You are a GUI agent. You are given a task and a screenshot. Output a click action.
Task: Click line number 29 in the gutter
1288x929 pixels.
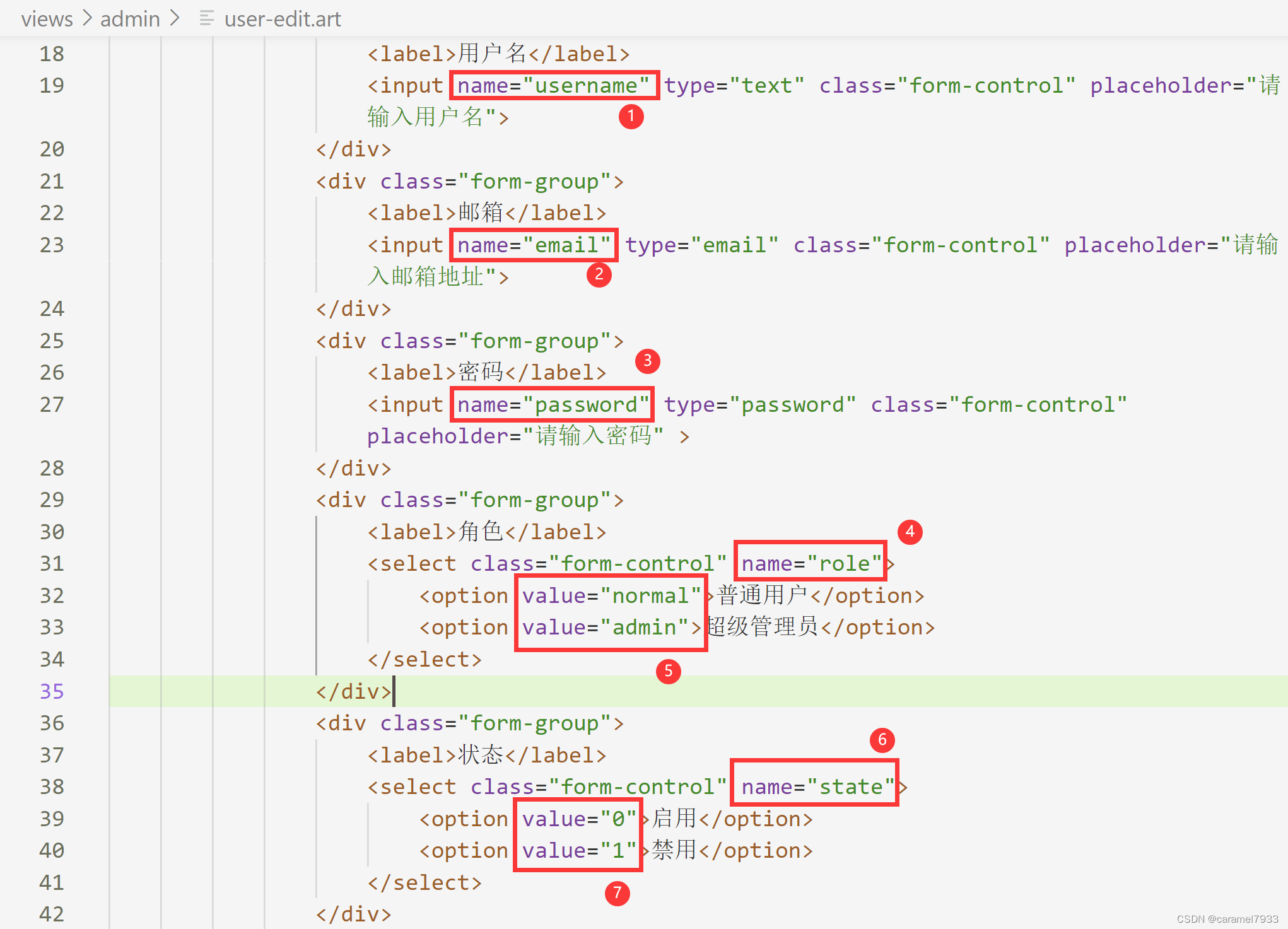(52, 500)
